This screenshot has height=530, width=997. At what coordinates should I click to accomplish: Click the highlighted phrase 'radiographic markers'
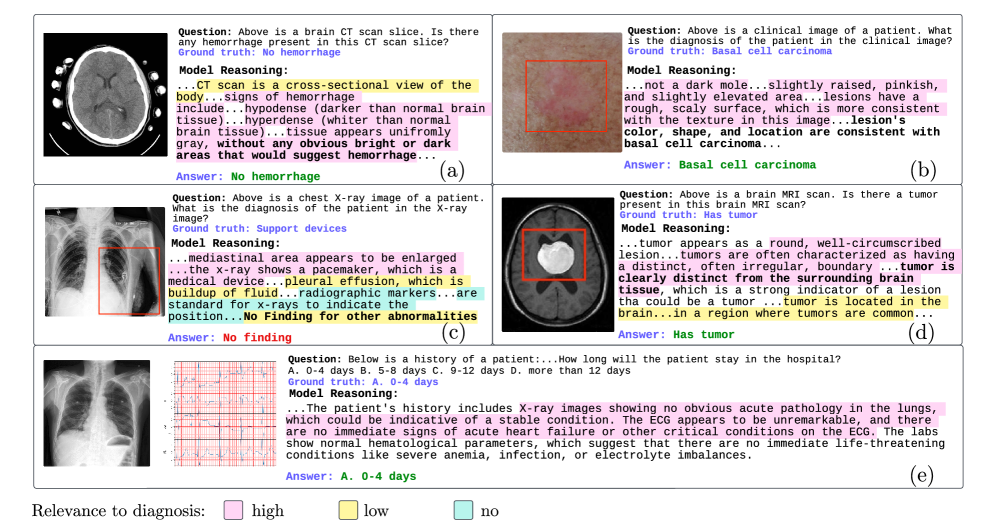click(367, 293)
